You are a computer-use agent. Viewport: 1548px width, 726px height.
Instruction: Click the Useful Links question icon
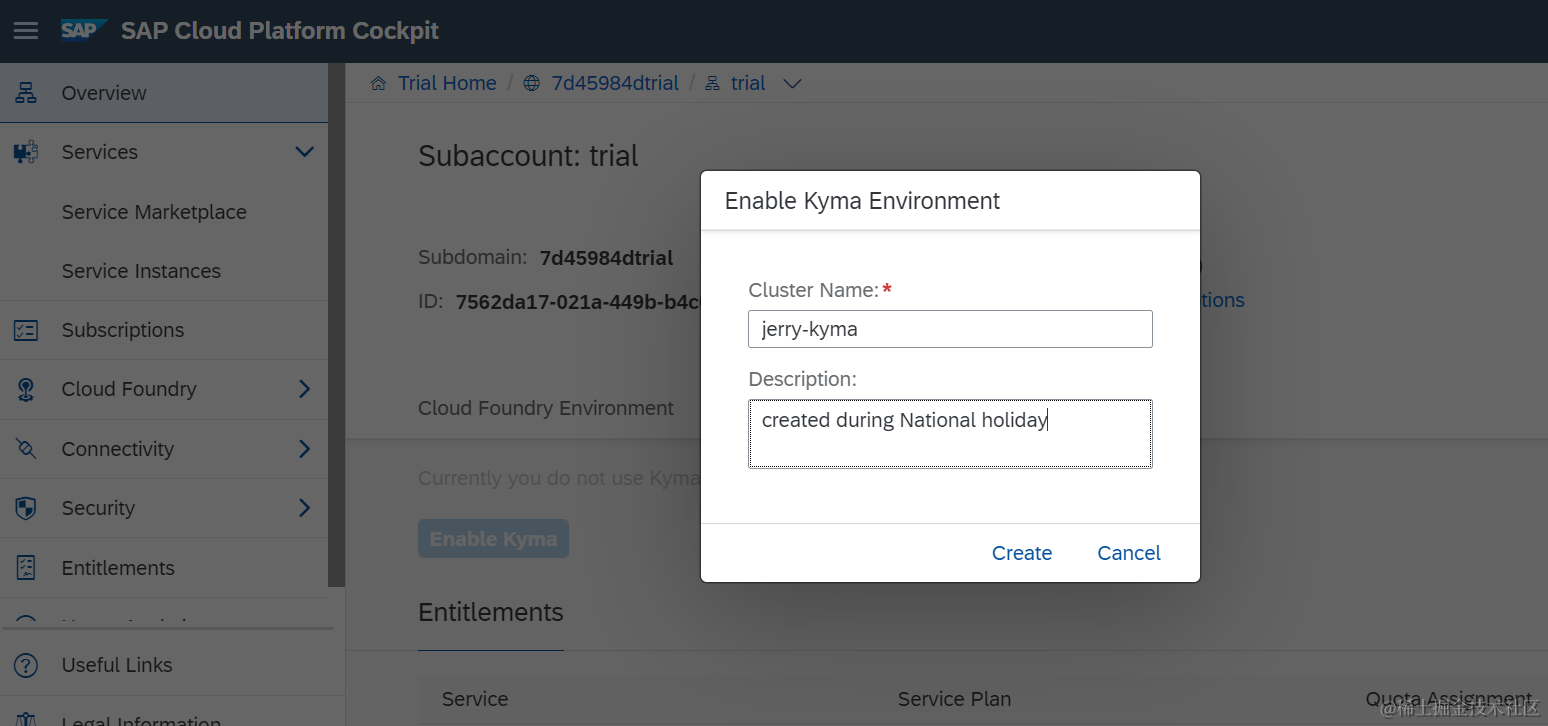click(26, 665)
